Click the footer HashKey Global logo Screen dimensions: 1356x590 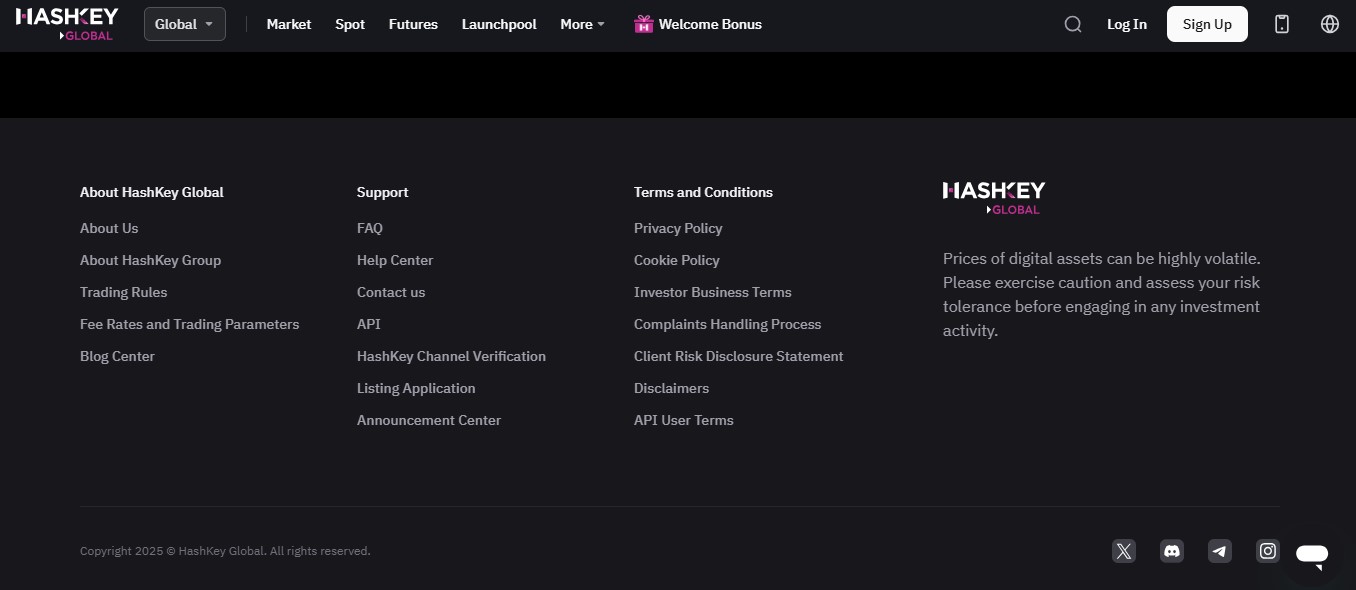994,198
